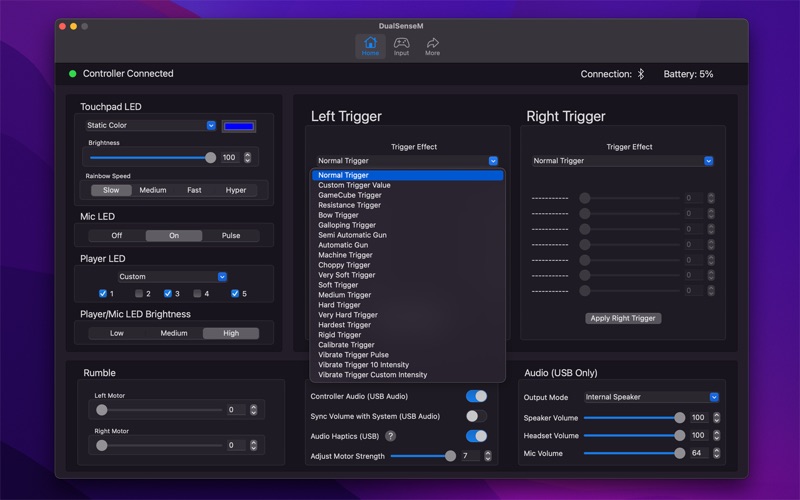Enable Sync Volume with System switch
Screen dimensions: 800x500
pos(476,416)
